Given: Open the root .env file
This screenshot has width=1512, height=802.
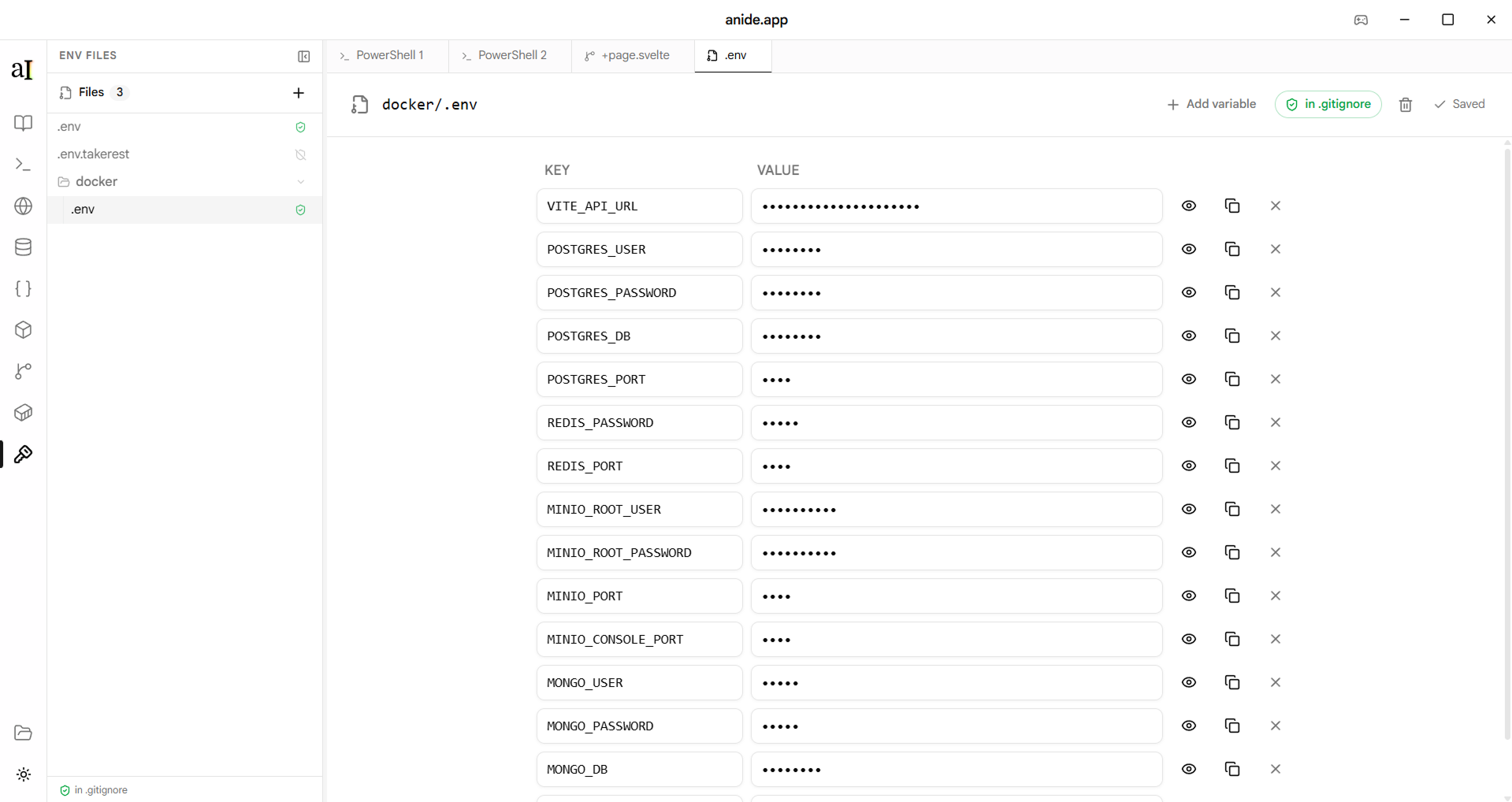Looking at the screenshot, I should click(184, 127).
